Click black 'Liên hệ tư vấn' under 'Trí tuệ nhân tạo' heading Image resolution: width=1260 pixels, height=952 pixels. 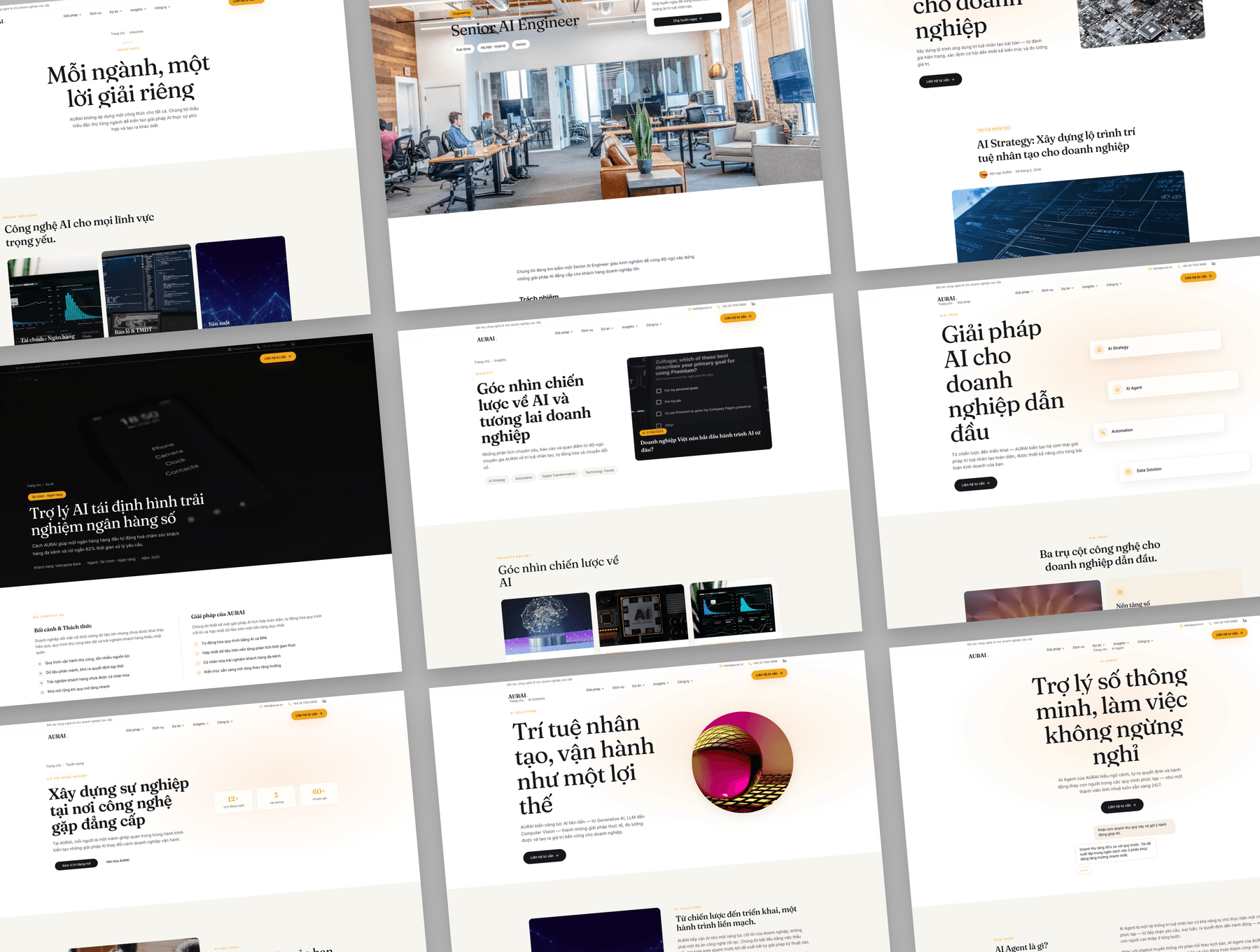[545, 857]
